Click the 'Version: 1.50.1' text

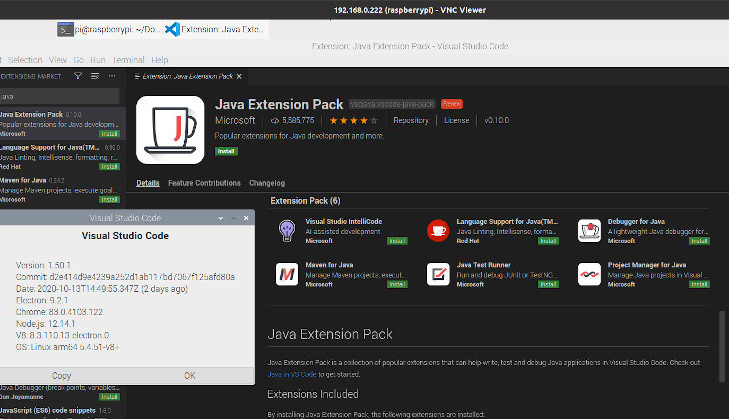tap(43, 265)
